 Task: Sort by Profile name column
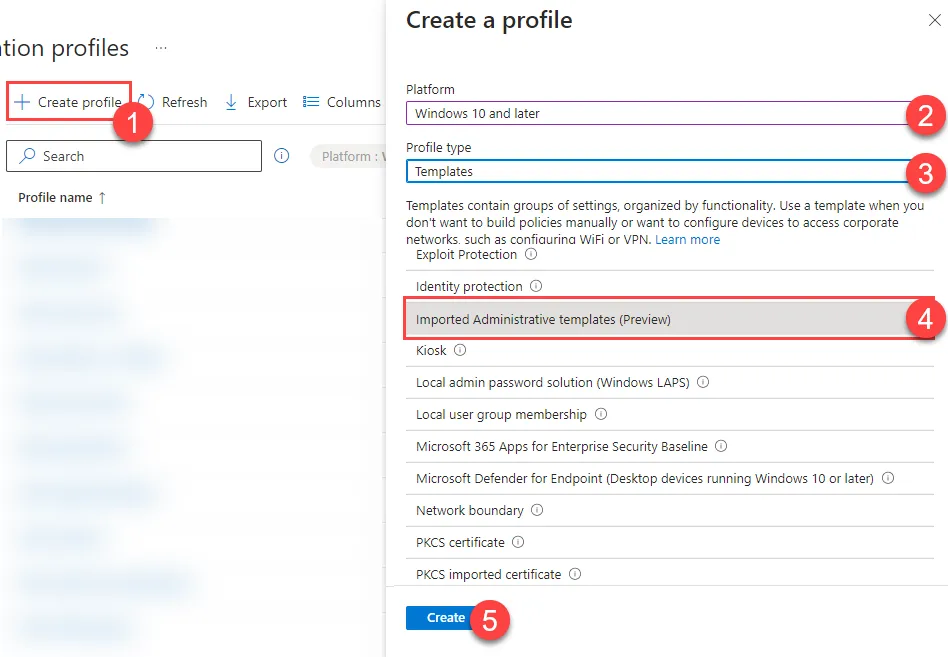(x=55, y=198)
